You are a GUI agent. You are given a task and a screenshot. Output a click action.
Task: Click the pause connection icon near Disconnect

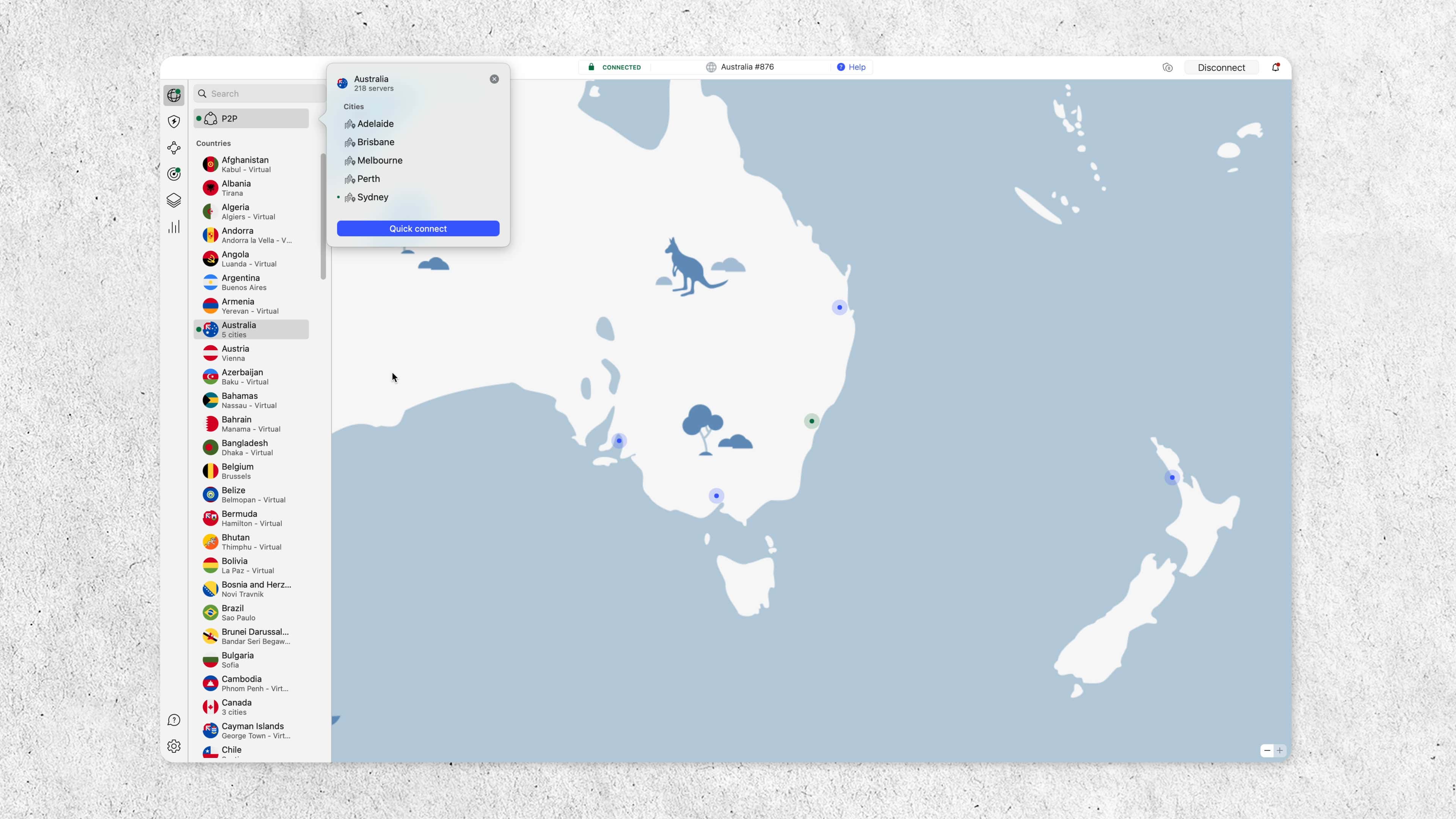pyautogui.click(x=1167, y=67)
